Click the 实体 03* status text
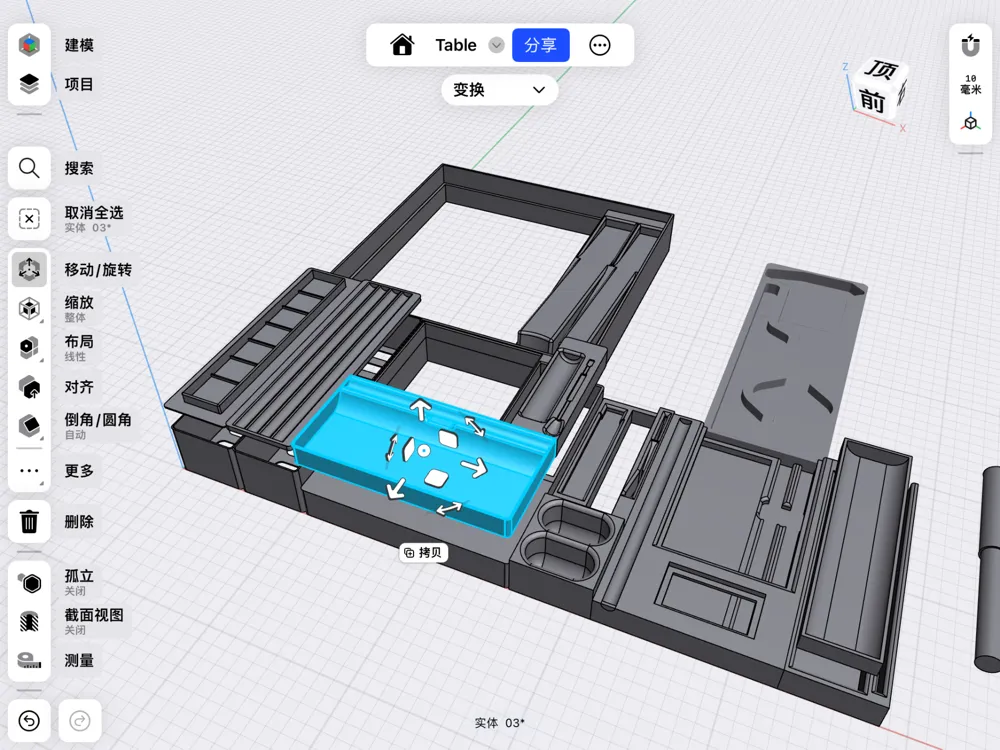 [x=499, y=723]
